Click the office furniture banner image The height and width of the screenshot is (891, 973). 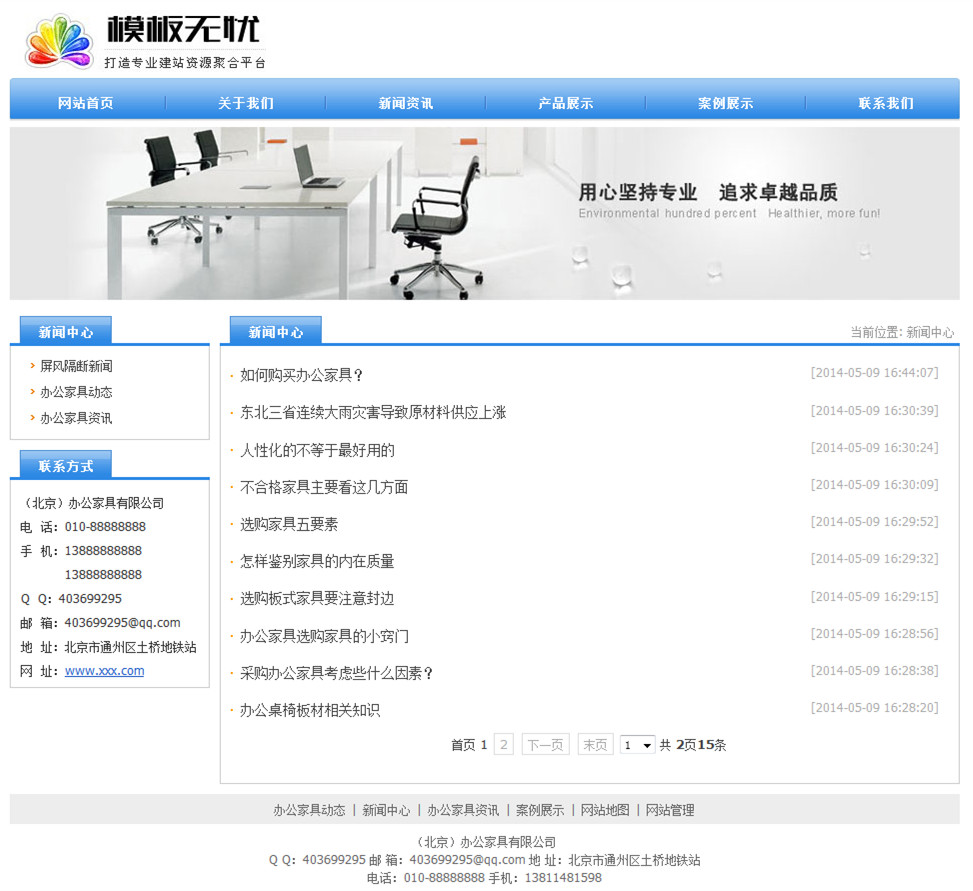click(484, 213)
